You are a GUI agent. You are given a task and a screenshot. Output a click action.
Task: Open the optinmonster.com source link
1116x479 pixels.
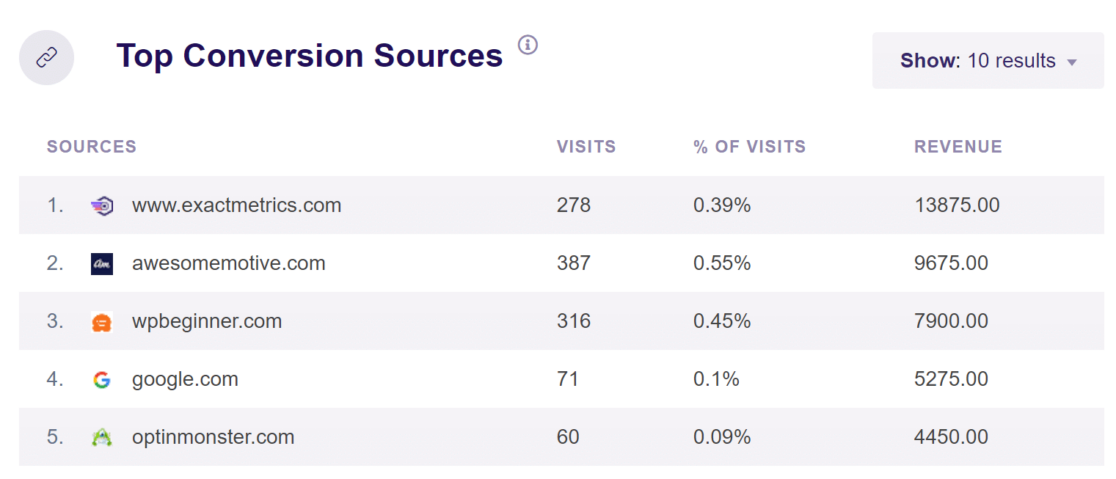pyautogui.click(x=213, y=438)
